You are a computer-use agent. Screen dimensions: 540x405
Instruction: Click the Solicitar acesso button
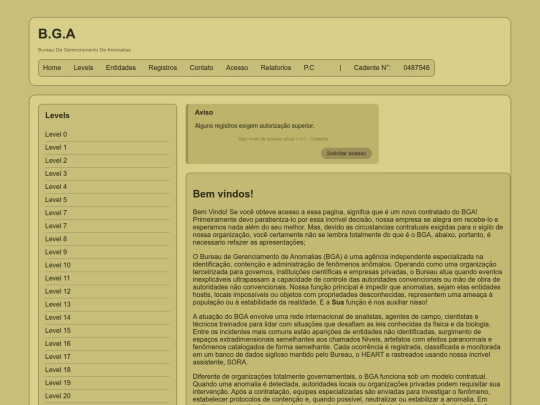click(346, 153)
